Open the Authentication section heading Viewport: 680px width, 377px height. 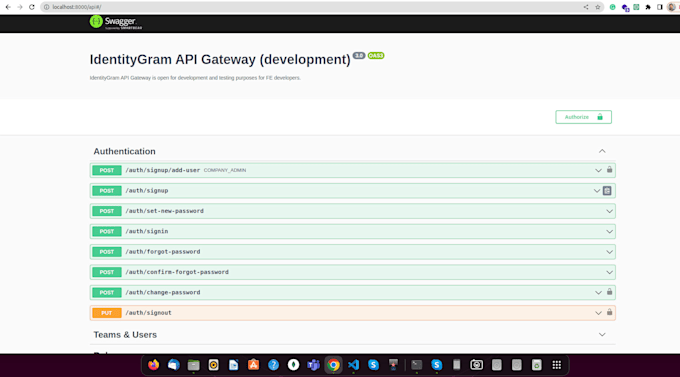point(124,151)
